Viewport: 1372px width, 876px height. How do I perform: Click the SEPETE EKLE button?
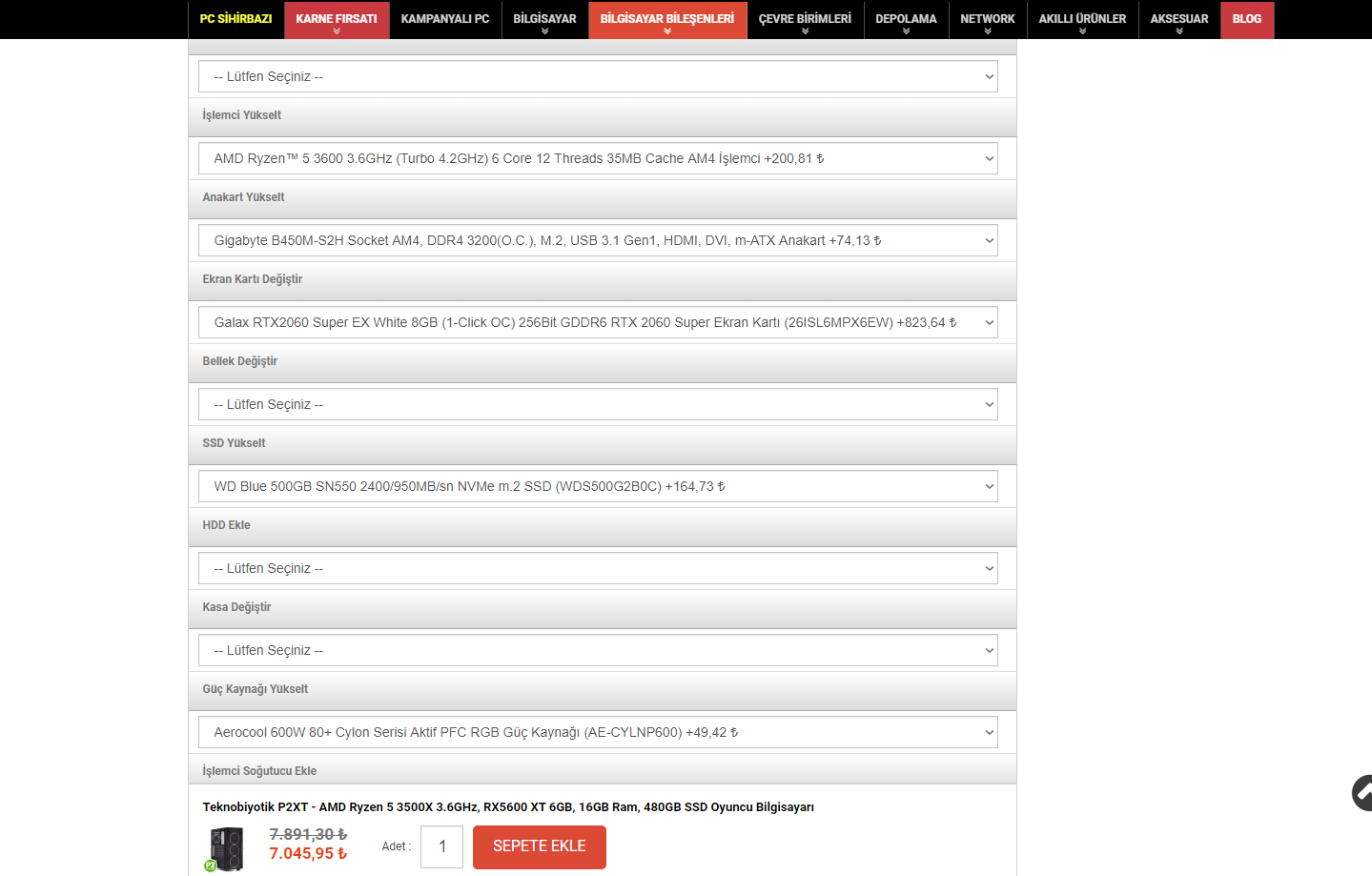[x=540, y=846]
